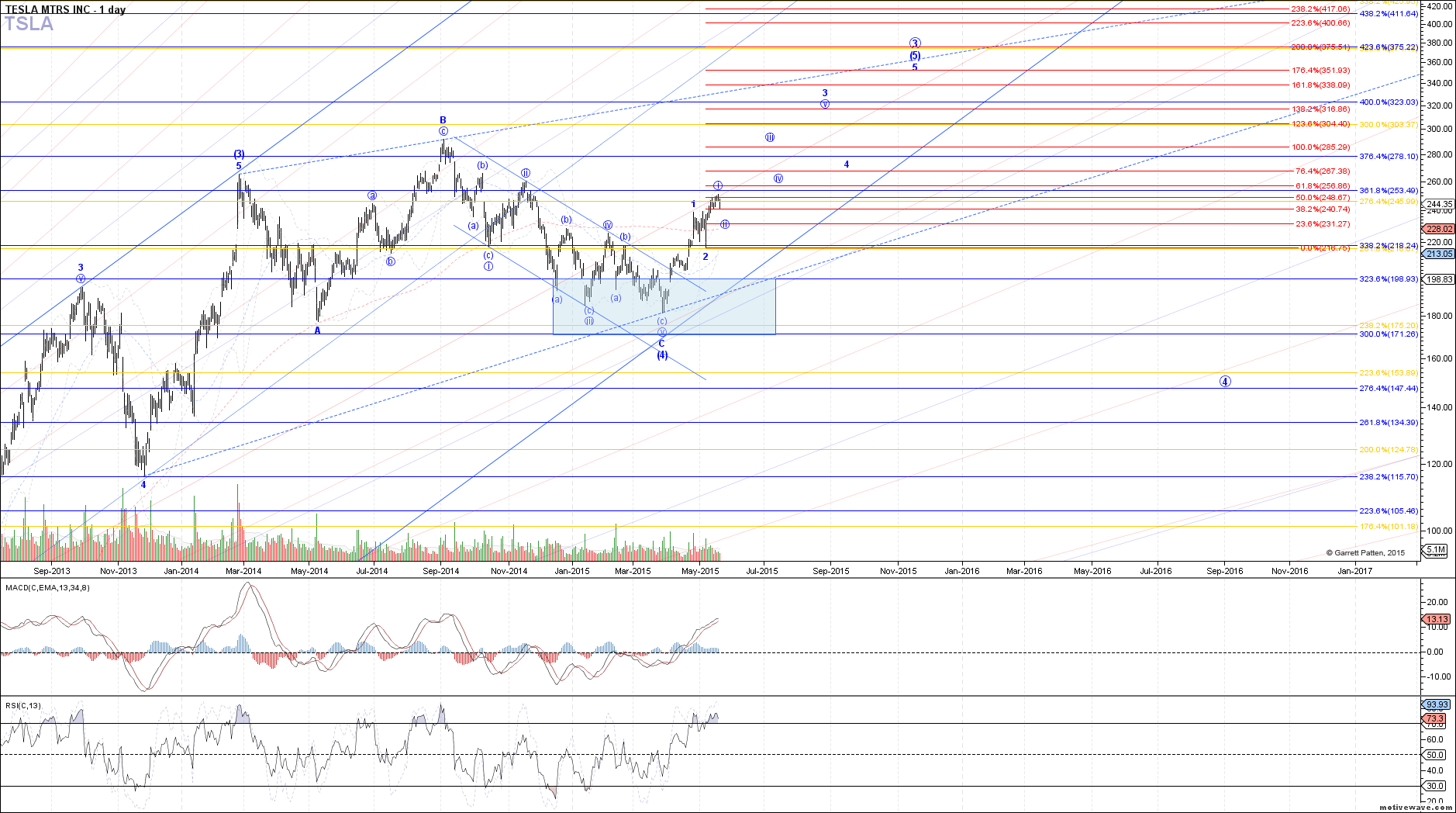Click the 198.83 price axis tag
This screenshot has height=813, width=1456.
point(1439,279)
